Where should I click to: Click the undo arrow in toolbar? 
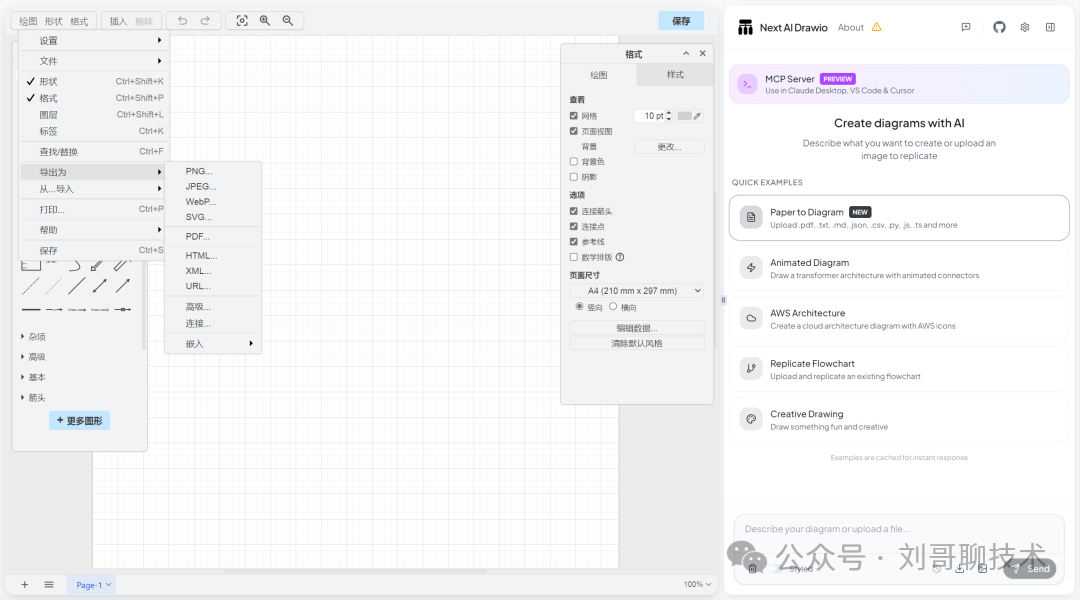182,20
